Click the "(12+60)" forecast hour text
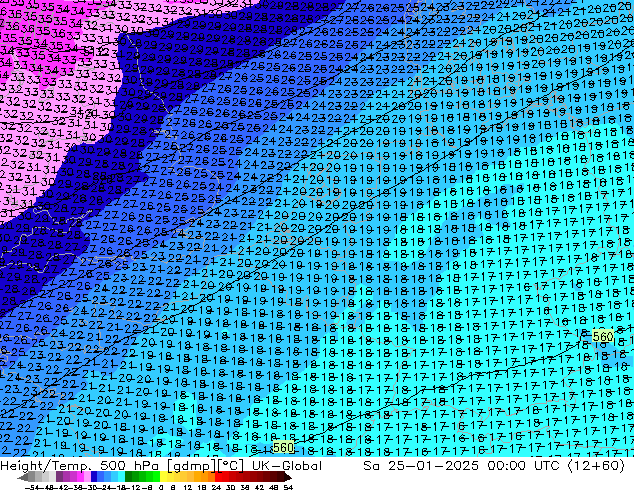 tap(596, 466)
